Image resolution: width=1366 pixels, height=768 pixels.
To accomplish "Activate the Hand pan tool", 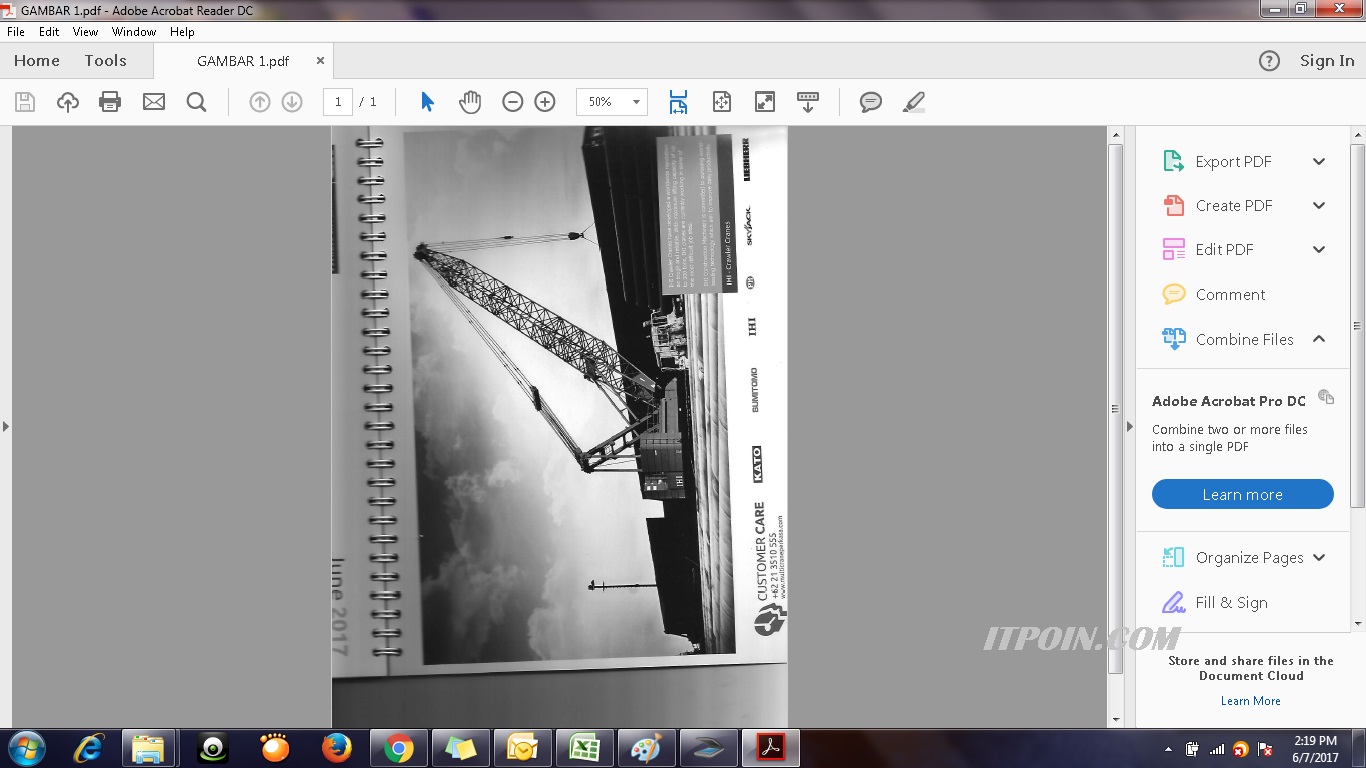I will point(470,102).
